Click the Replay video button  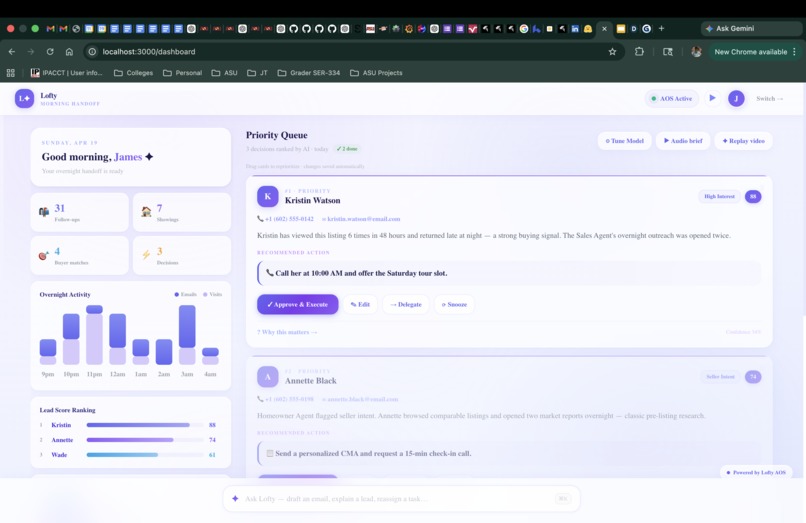pos(743,140)
